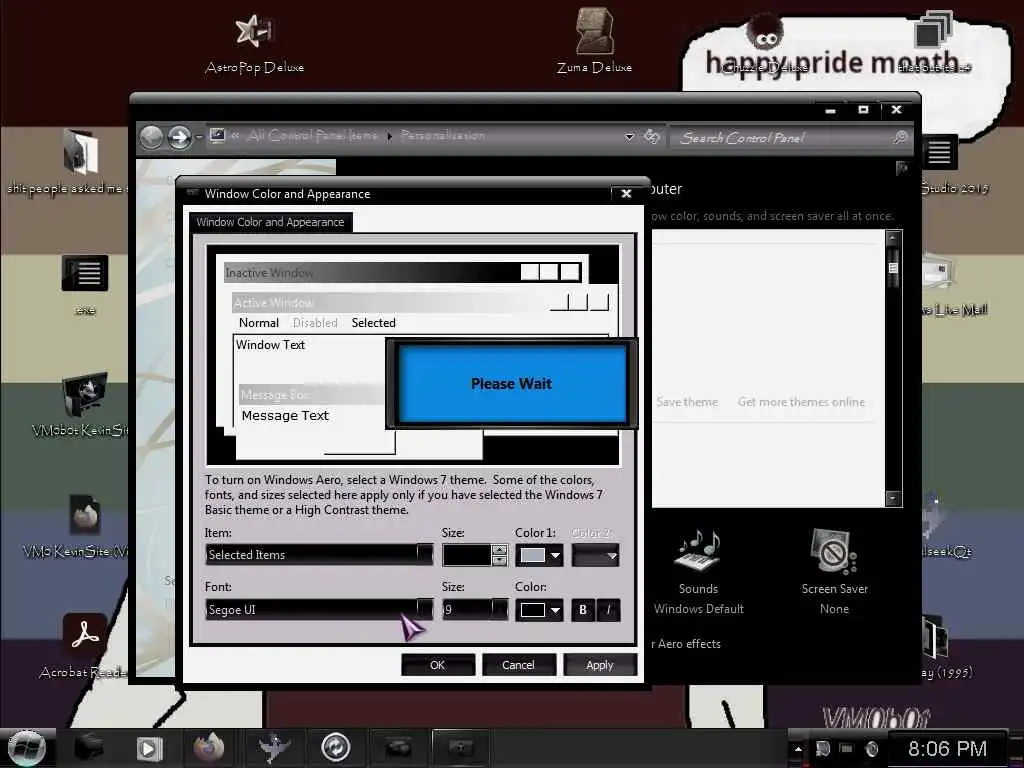Screen dimensions: 1024x768
Task: Open Acrobat Reader desktop shortcut
Action: tap(84, 647)
